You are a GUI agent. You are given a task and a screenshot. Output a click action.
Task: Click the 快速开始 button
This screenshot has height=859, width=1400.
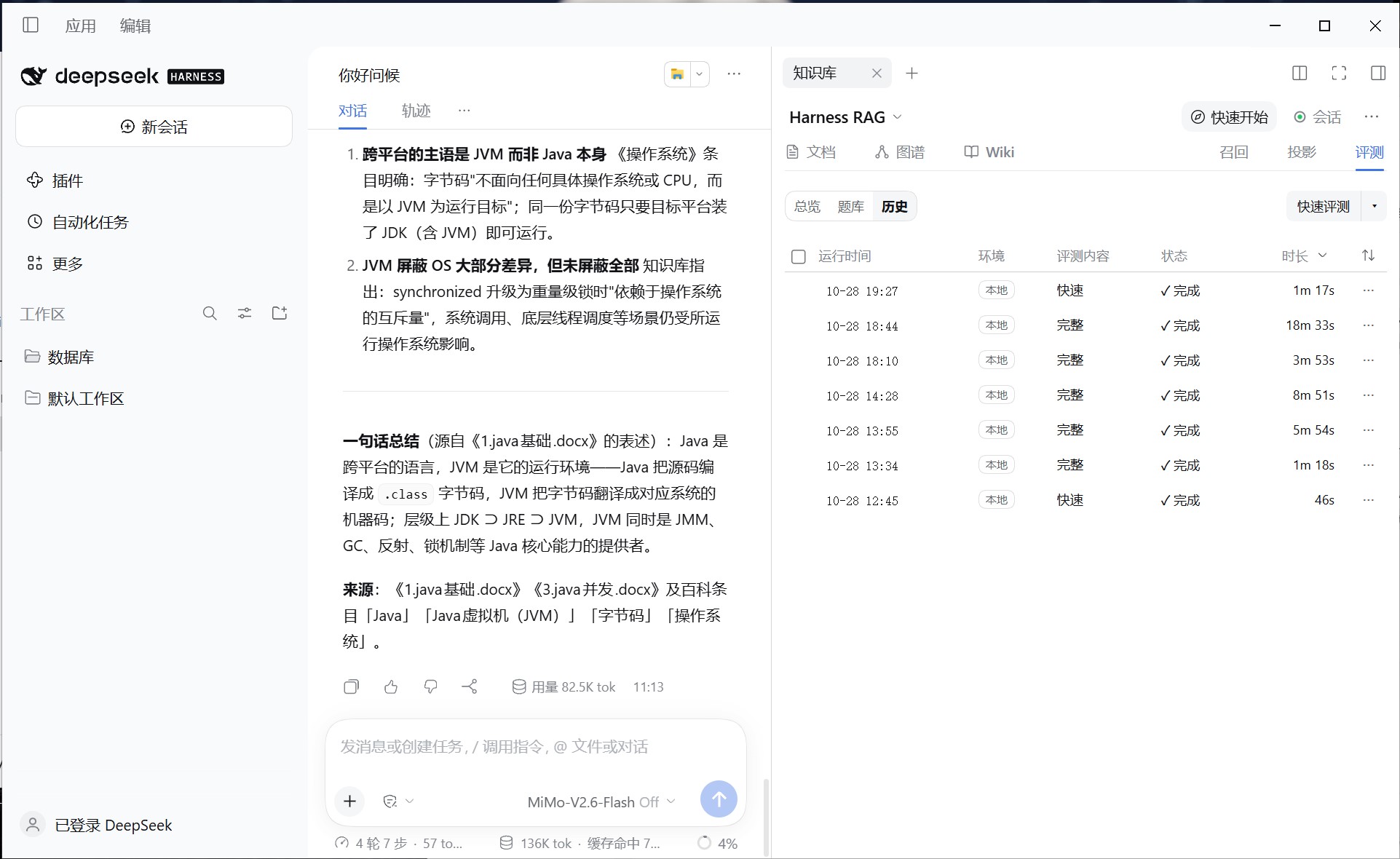[1229, 117]
